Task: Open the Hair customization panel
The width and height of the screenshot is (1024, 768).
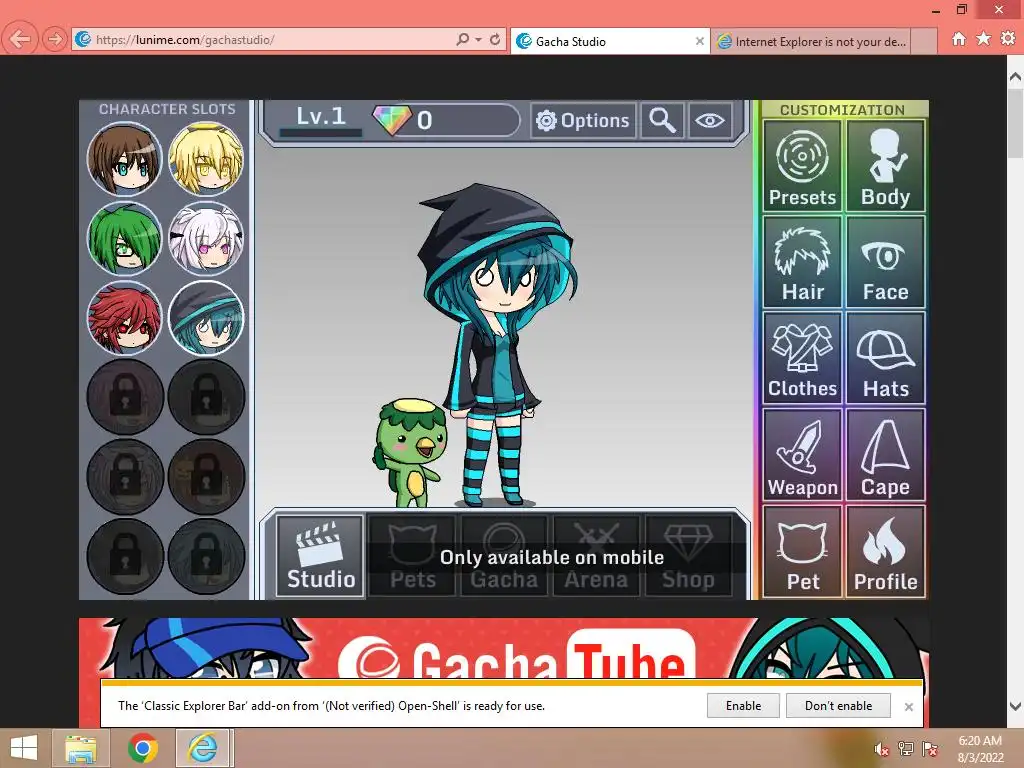Action: [802, 262]
